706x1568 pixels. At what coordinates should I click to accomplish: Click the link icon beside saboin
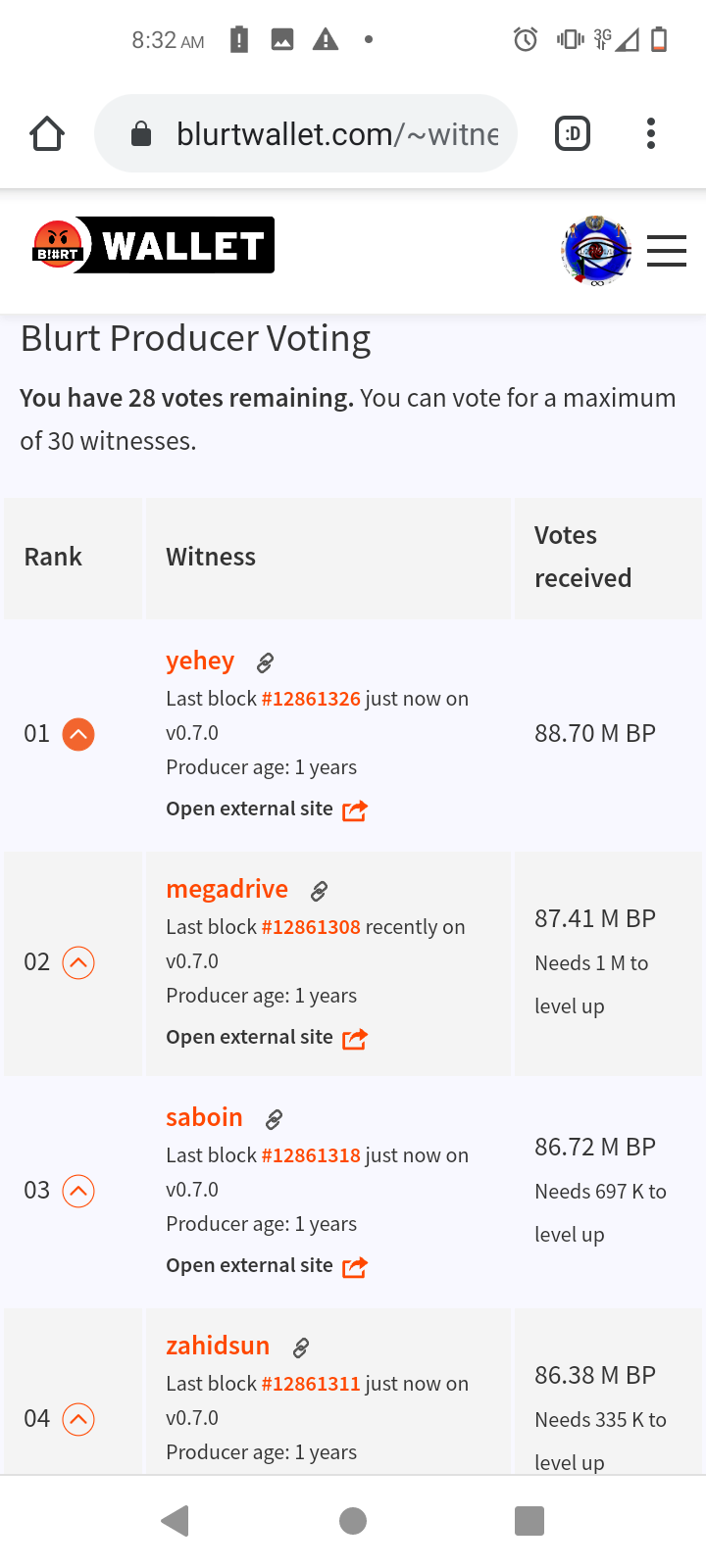coord(275,1120)
